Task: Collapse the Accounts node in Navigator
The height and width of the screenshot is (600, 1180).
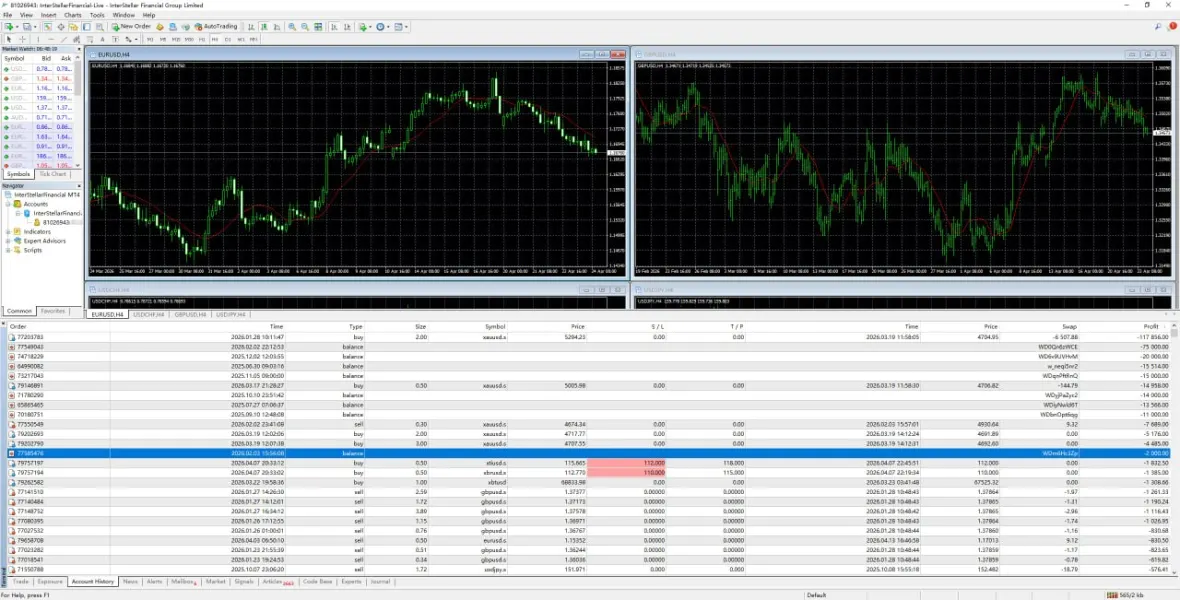Action: pyautogui.click(x=8, y=204)
